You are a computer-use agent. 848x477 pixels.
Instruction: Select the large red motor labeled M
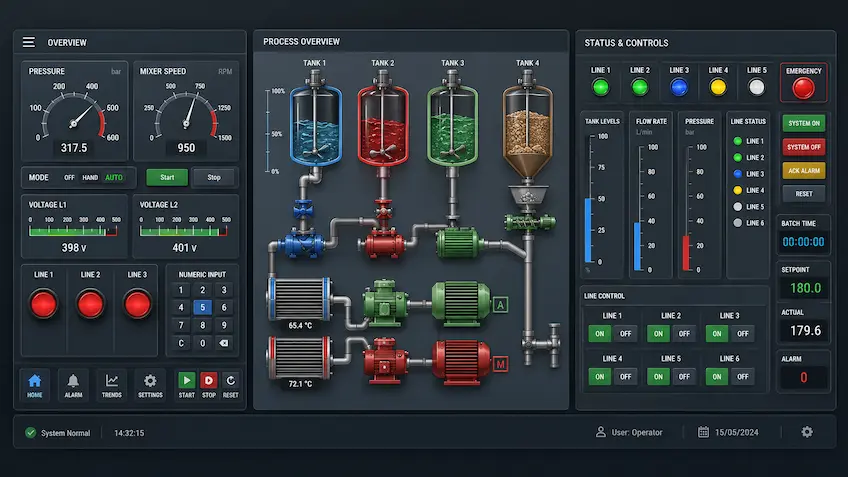point(461,362)
